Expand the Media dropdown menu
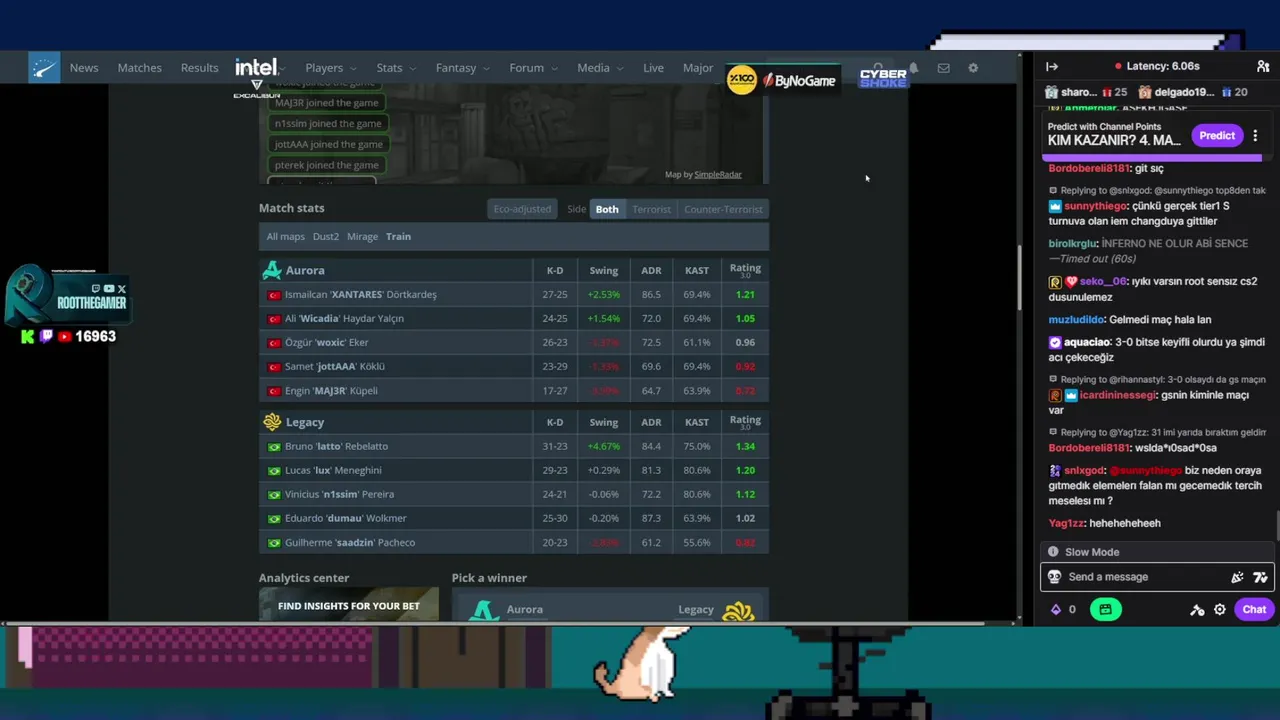This screenshot has height=720, width=1280. [x=600, y=68]
